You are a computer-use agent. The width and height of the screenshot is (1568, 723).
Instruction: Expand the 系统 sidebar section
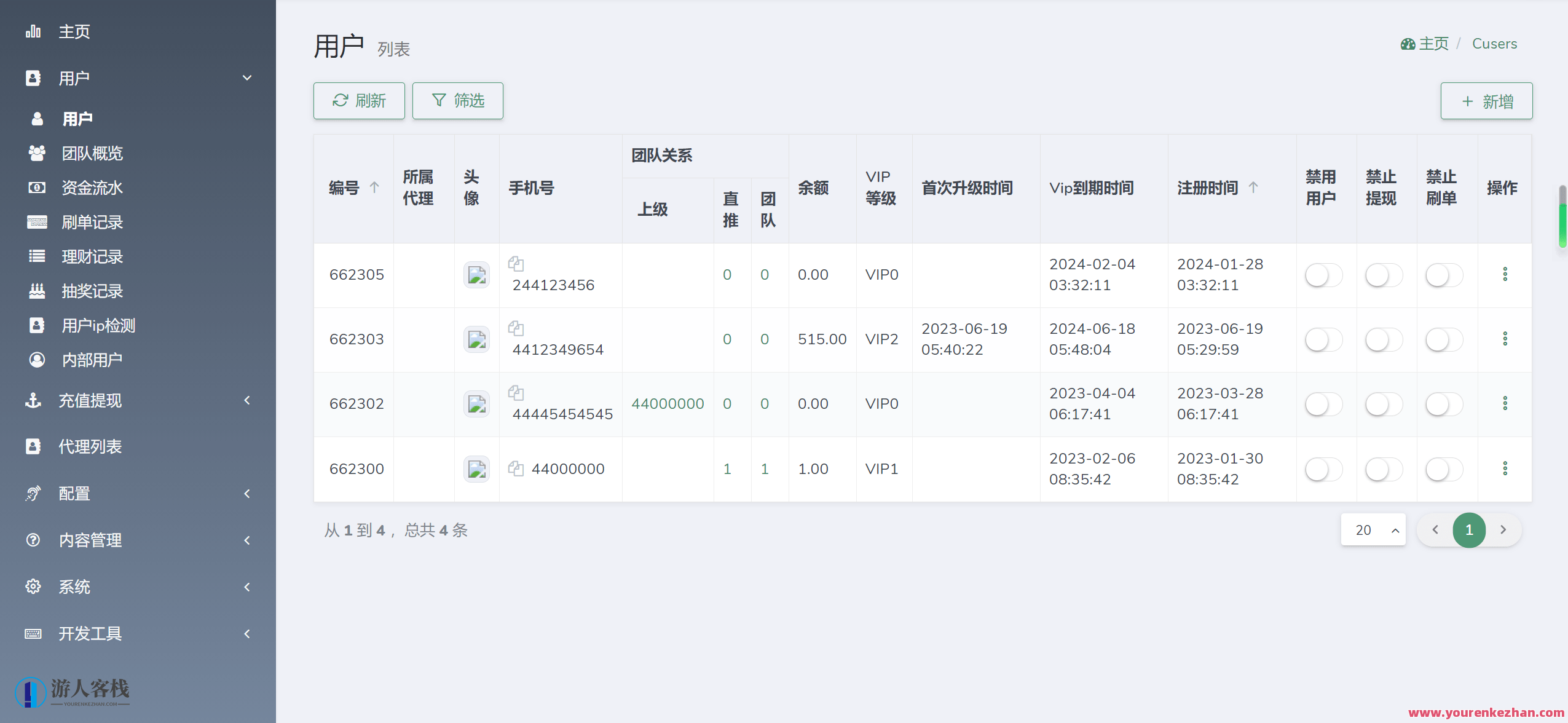click(x=74, y=587)
